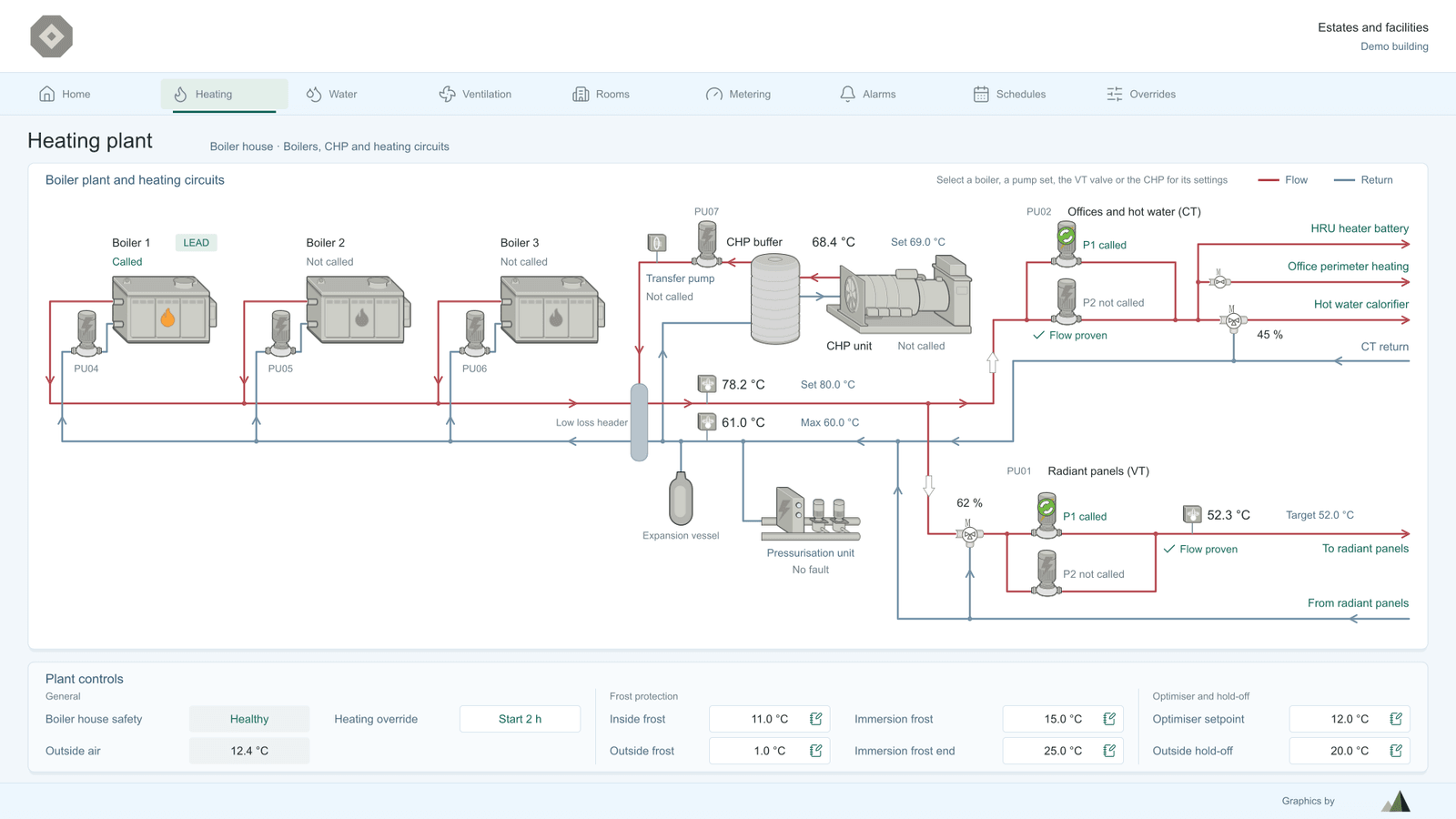This screenshot has height=819, width=1456.
Task: Select the Heating tab
Action: point(225,94)
